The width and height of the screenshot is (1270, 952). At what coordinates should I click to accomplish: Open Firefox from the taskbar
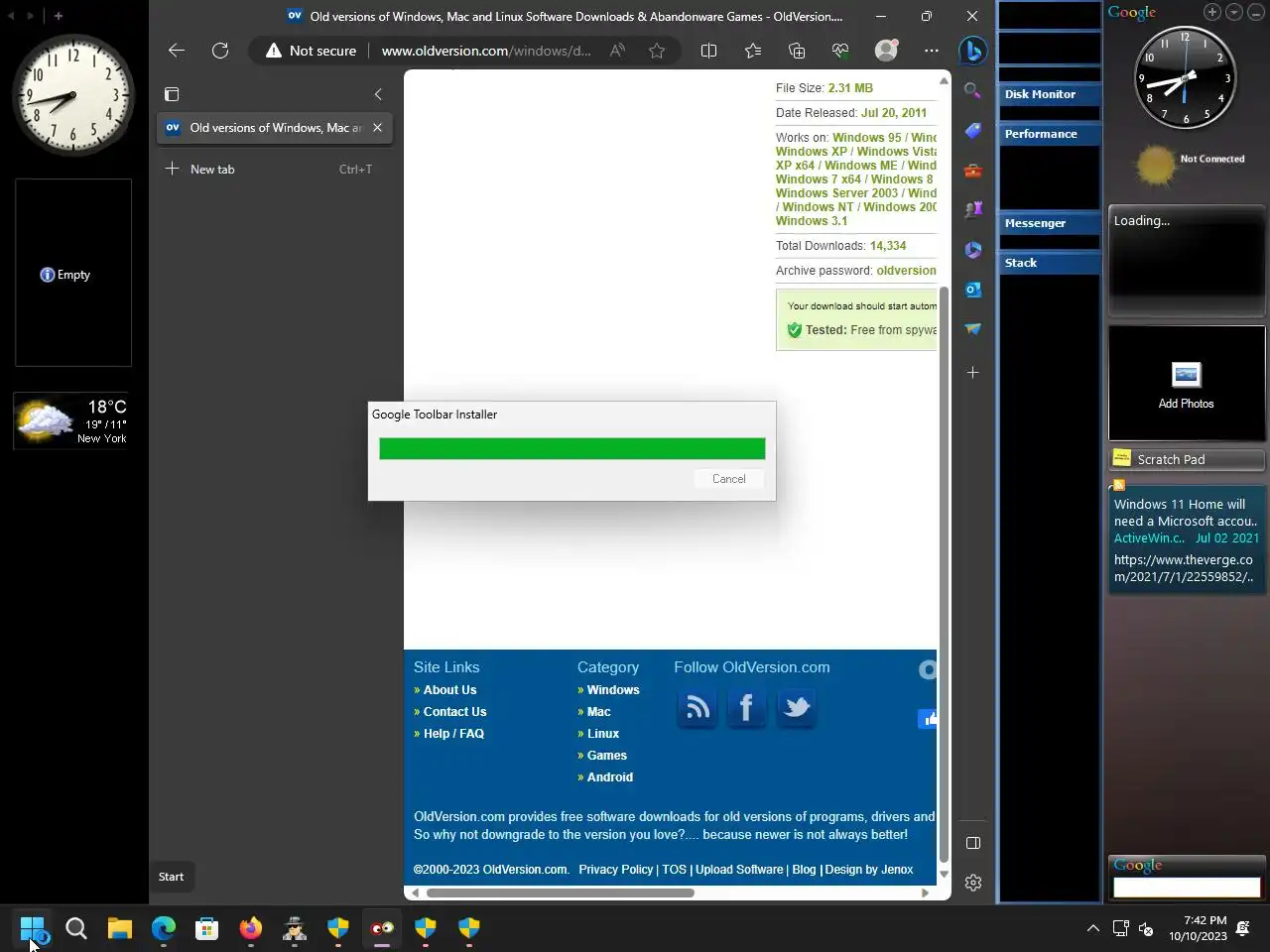[251, 928]
